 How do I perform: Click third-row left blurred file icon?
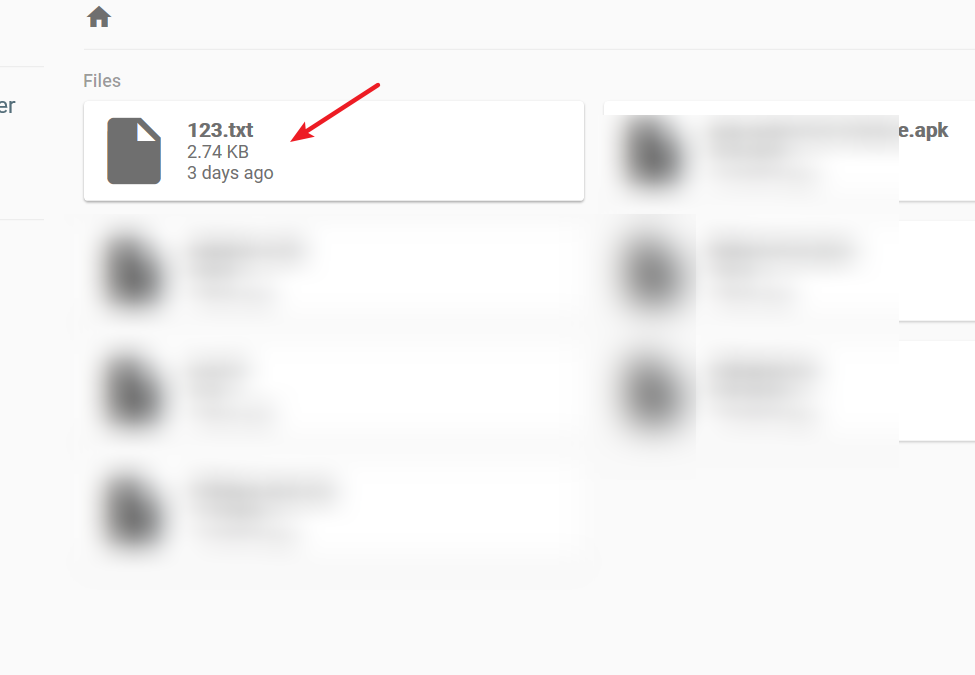coord(134,393)
